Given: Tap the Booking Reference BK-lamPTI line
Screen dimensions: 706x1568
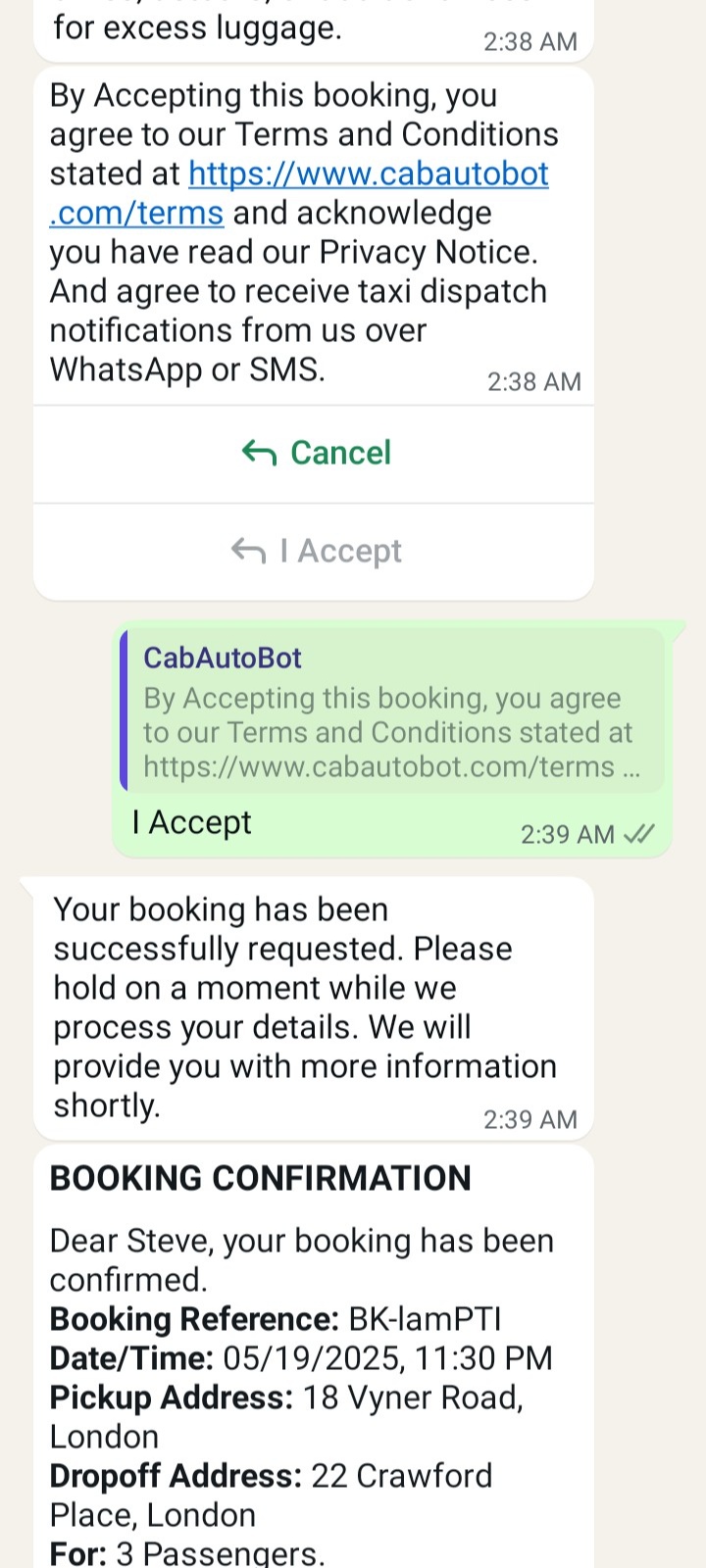Looking at the screenshot, I should point(276,1319).
